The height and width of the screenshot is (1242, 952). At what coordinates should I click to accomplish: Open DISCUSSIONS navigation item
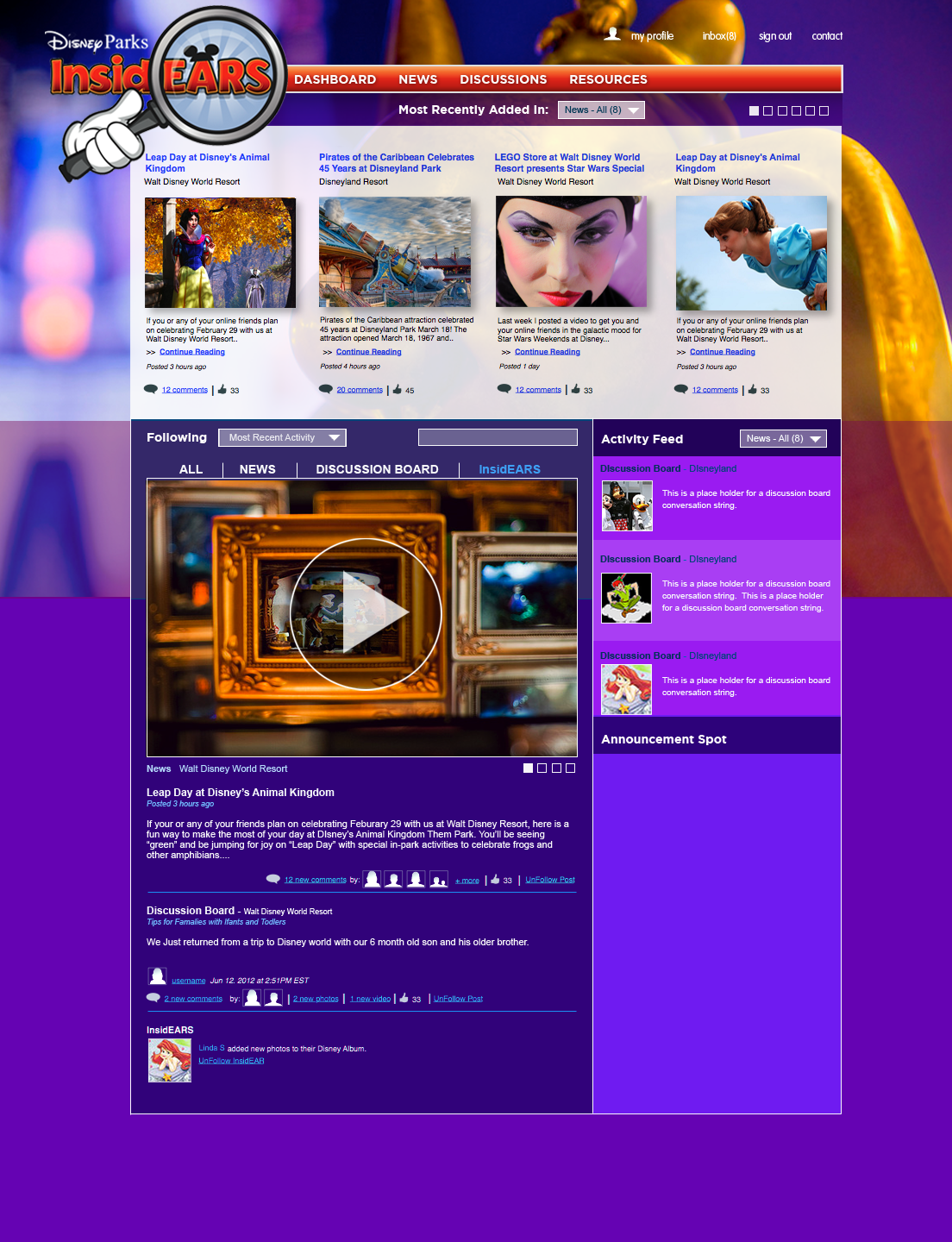pyautogui.click(x=504, y=79)
